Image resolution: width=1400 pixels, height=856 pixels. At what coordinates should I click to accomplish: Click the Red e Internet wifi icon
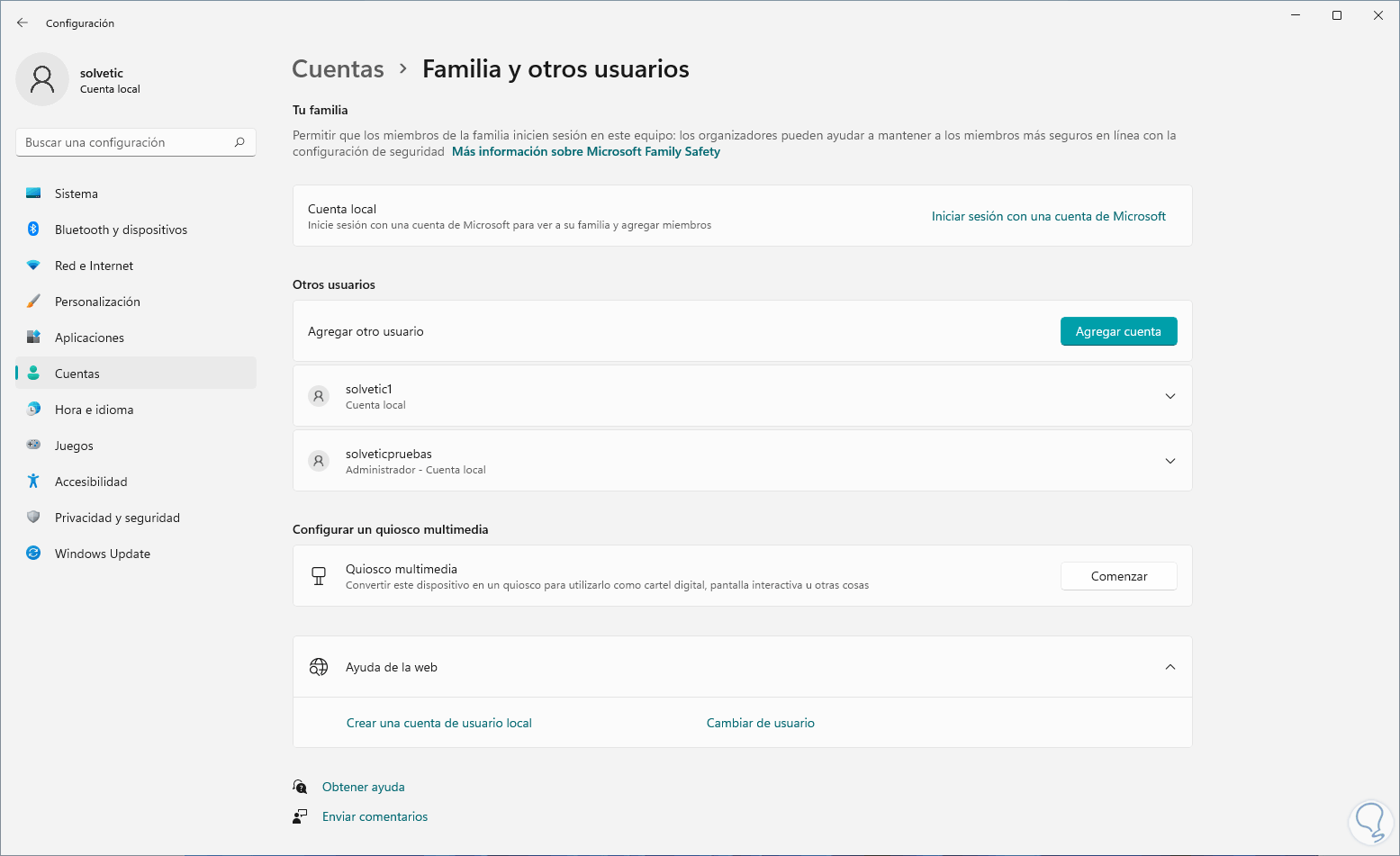tap(33, 266)
